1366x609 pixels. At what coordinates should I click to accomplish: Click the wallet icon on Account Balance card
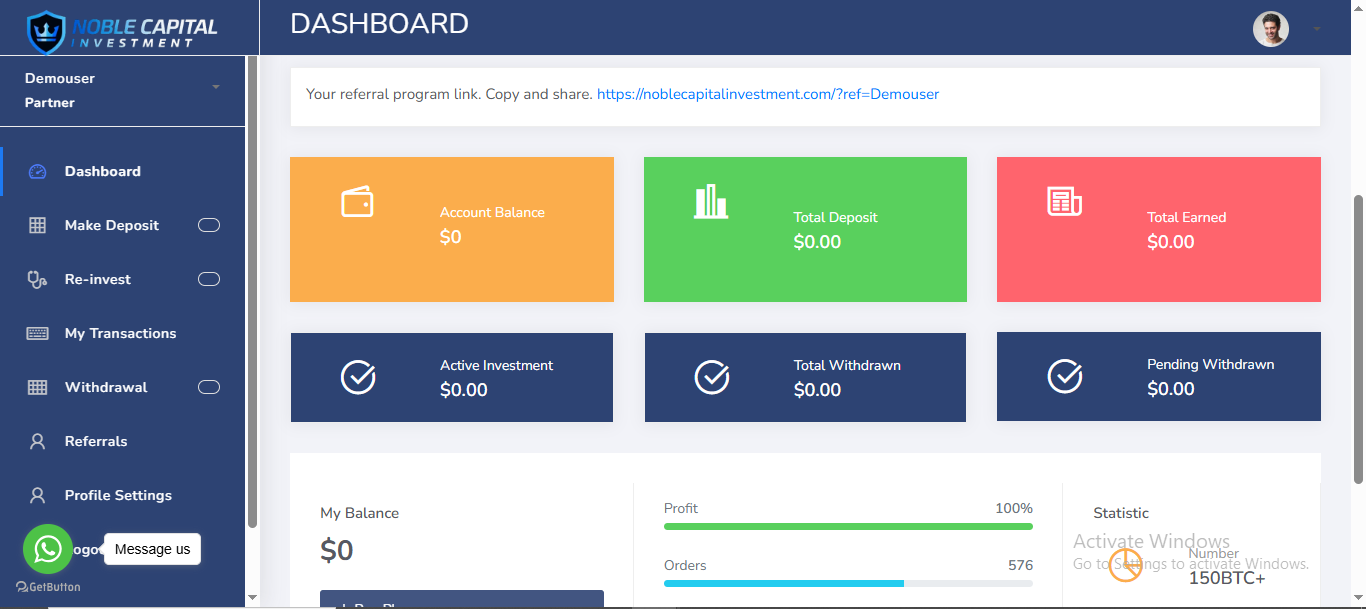tap(358, 202)
